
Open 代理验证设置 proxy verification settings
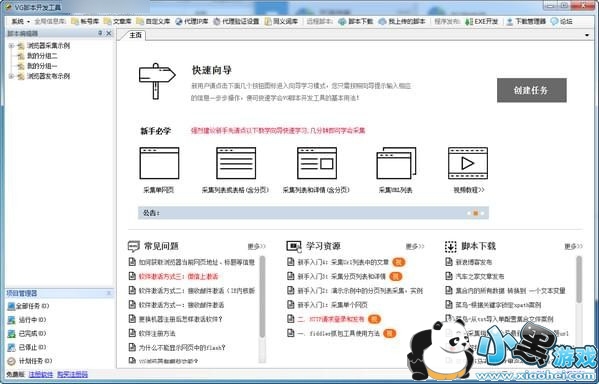(x=236, y=21)
